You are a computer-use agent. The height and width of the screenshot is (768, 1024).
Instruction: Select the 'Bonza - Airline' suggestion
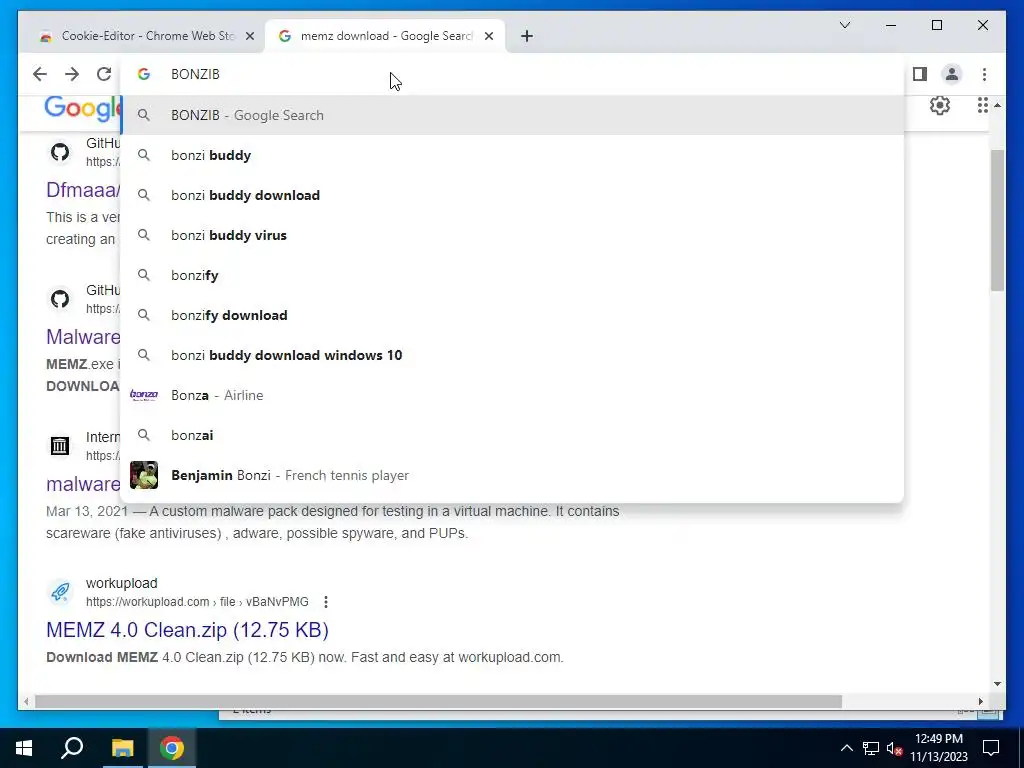(513, 395)
